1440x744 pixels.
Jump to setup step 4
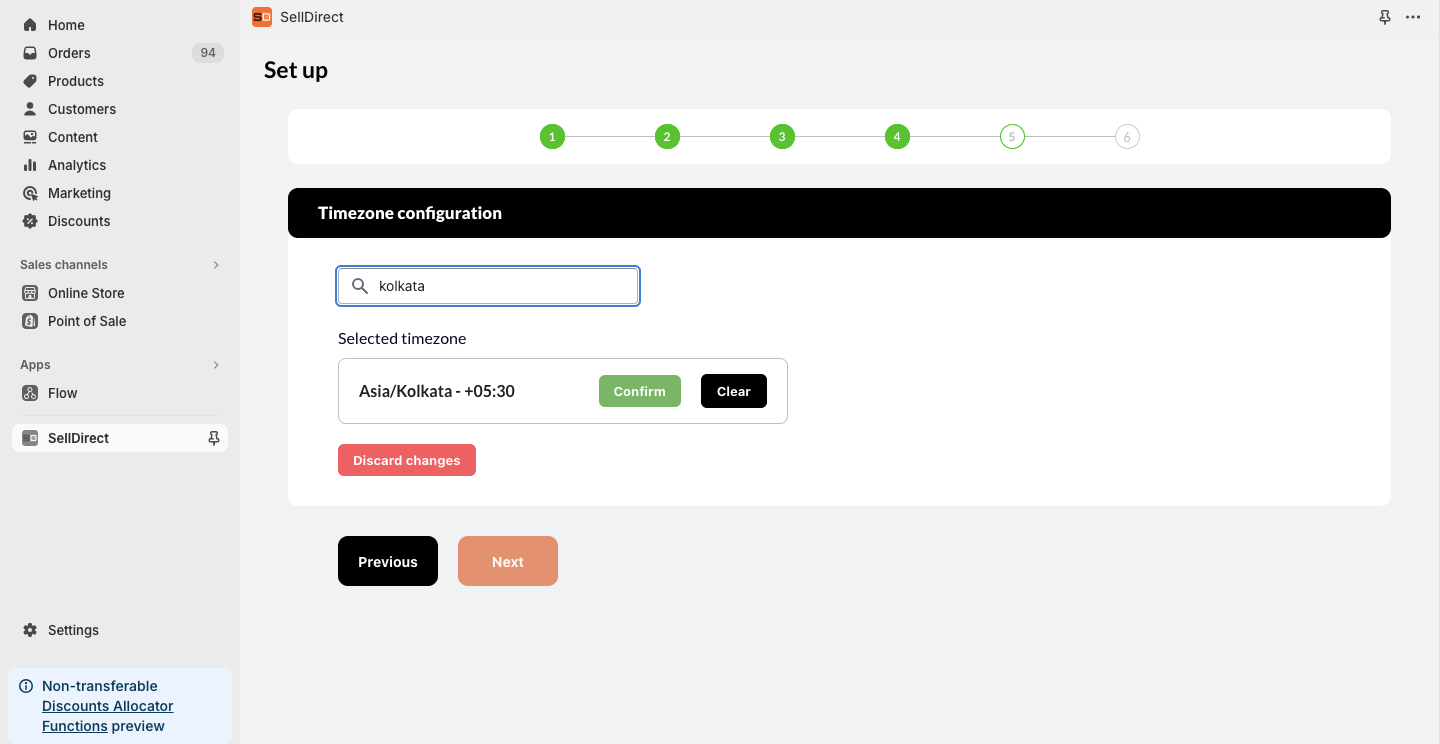pyautogui.click(x=897, y=136)
